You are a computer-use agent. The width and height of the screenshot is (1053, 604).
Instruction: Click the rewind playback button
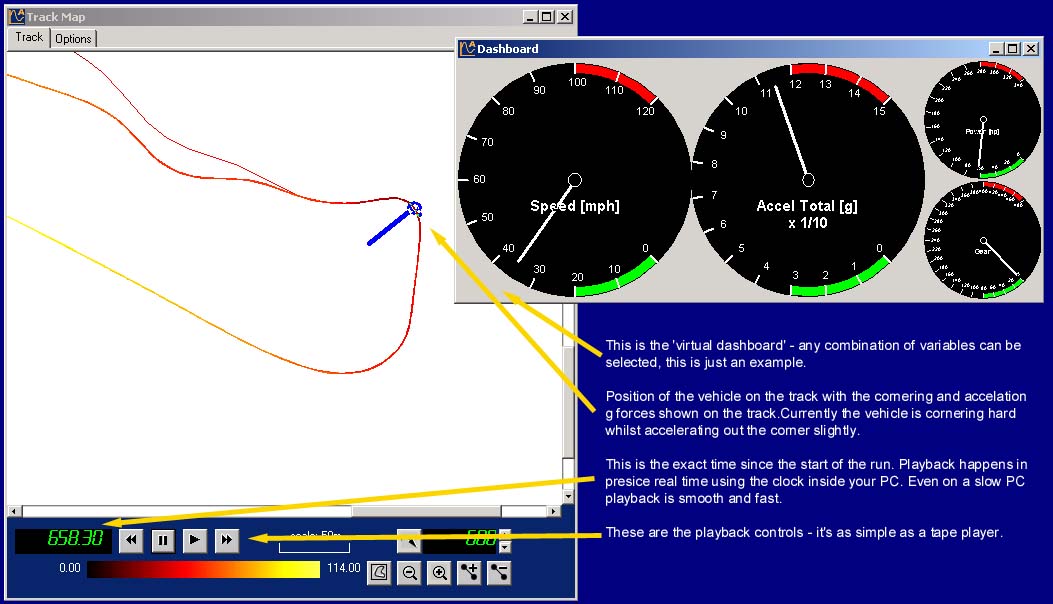pos(131,541)
